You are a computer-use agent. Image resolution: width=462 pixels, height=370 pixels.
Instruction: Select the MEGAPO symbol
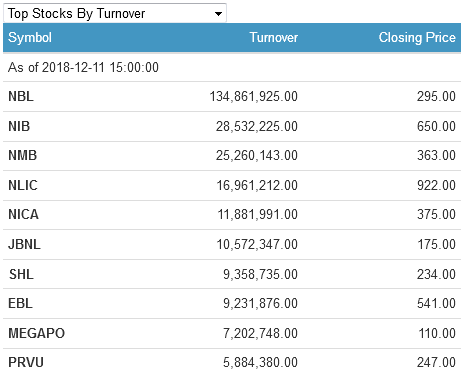(x=37, y=333)
